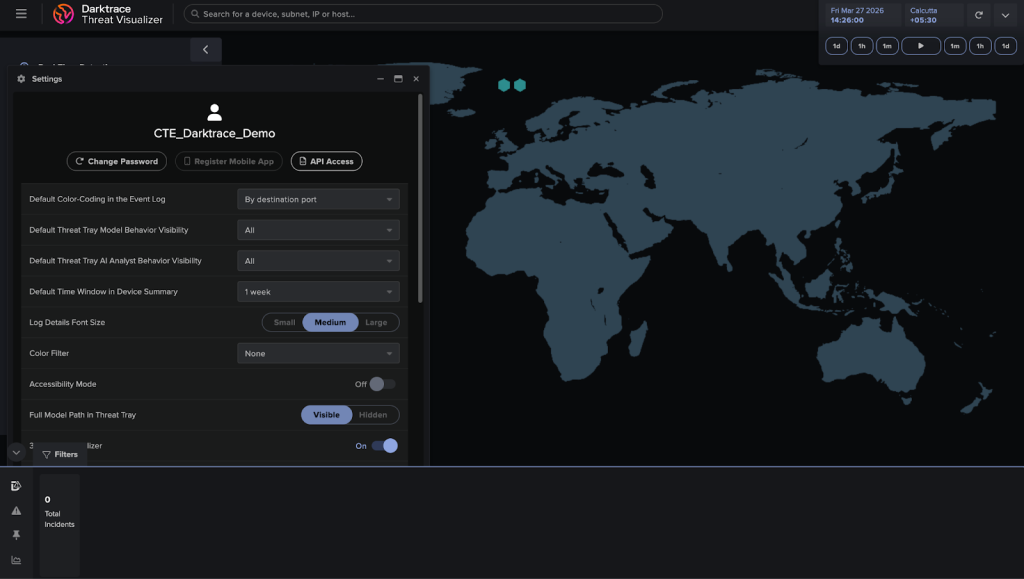Open the hamburger main menu
Screen dimensions: 1024x579
(x=21, y=14)
